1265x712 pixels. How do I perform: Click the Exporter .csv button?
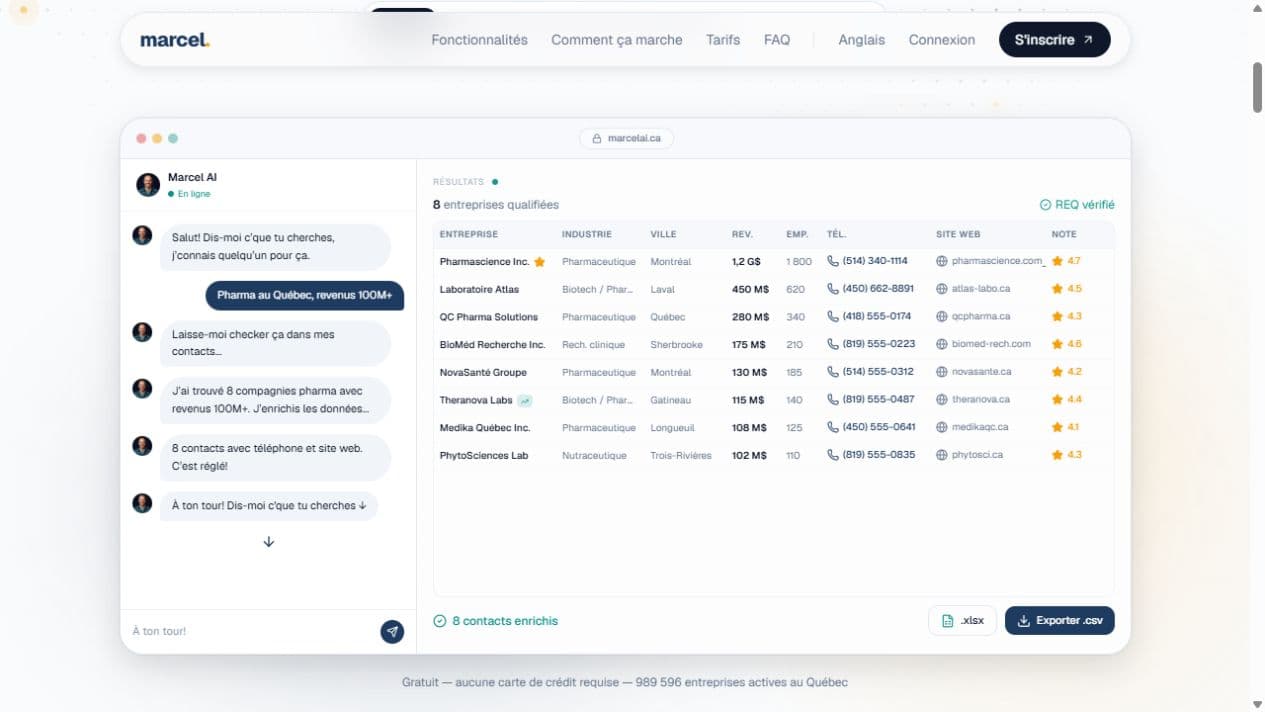coord(1060,621)
